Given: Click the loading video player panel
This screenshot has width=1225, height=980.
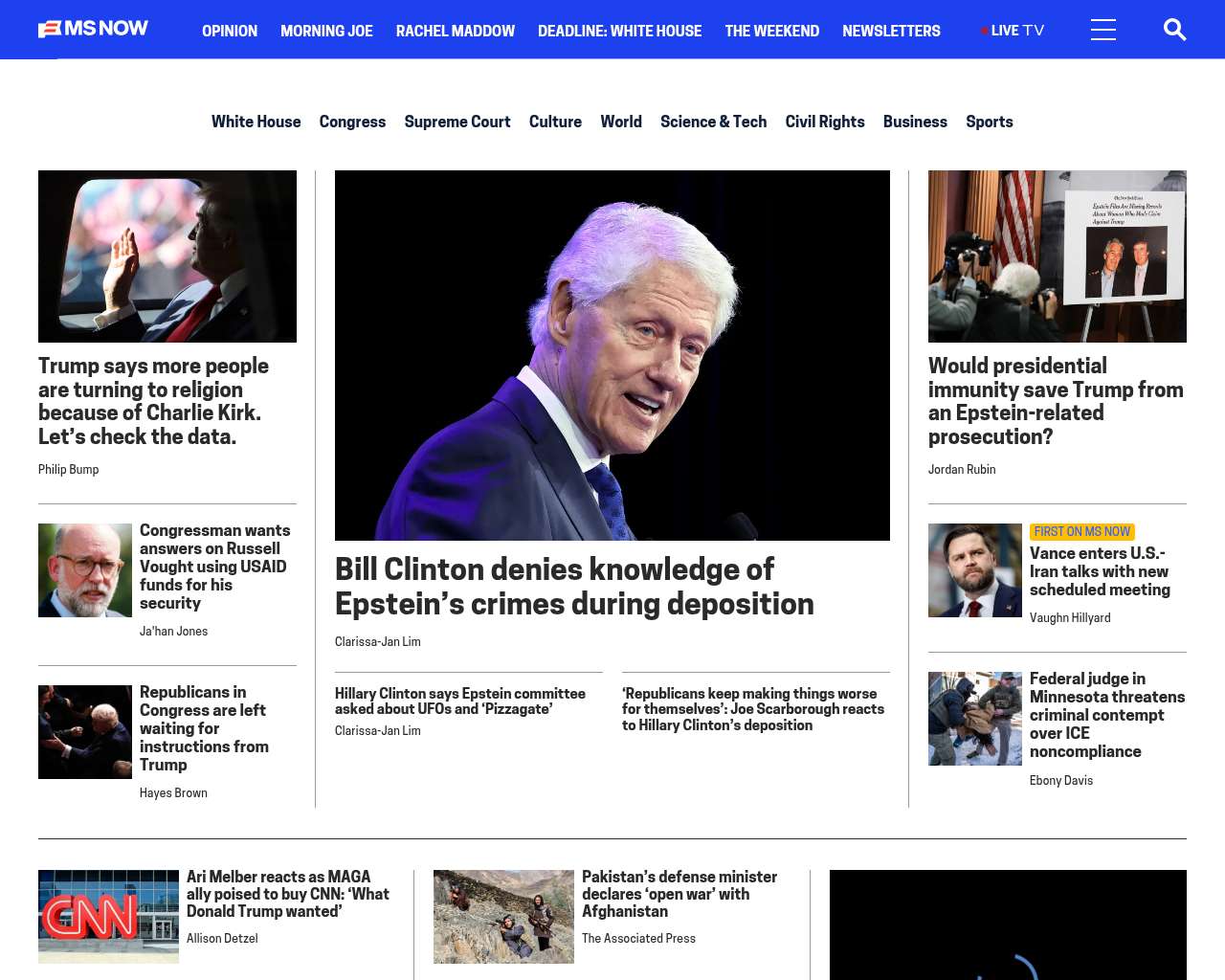Looking at the screenshot, I should 1008,924.
